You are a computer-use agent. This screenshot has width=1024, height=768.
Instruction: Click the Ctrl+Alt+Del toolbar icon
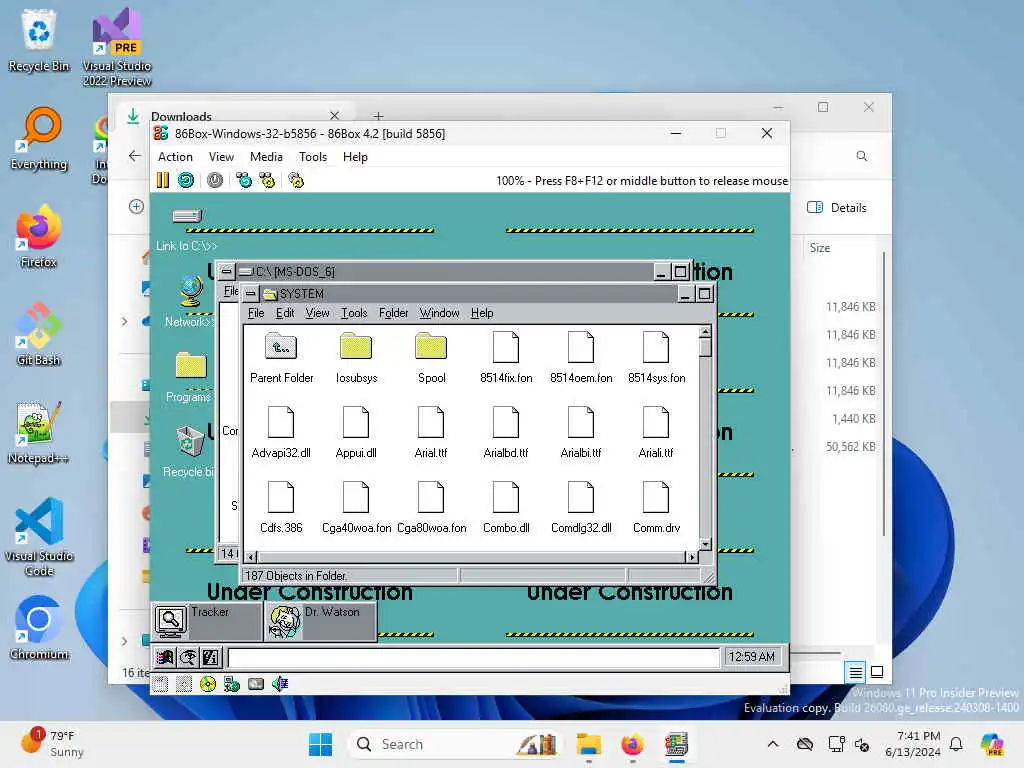click(244, 180)
